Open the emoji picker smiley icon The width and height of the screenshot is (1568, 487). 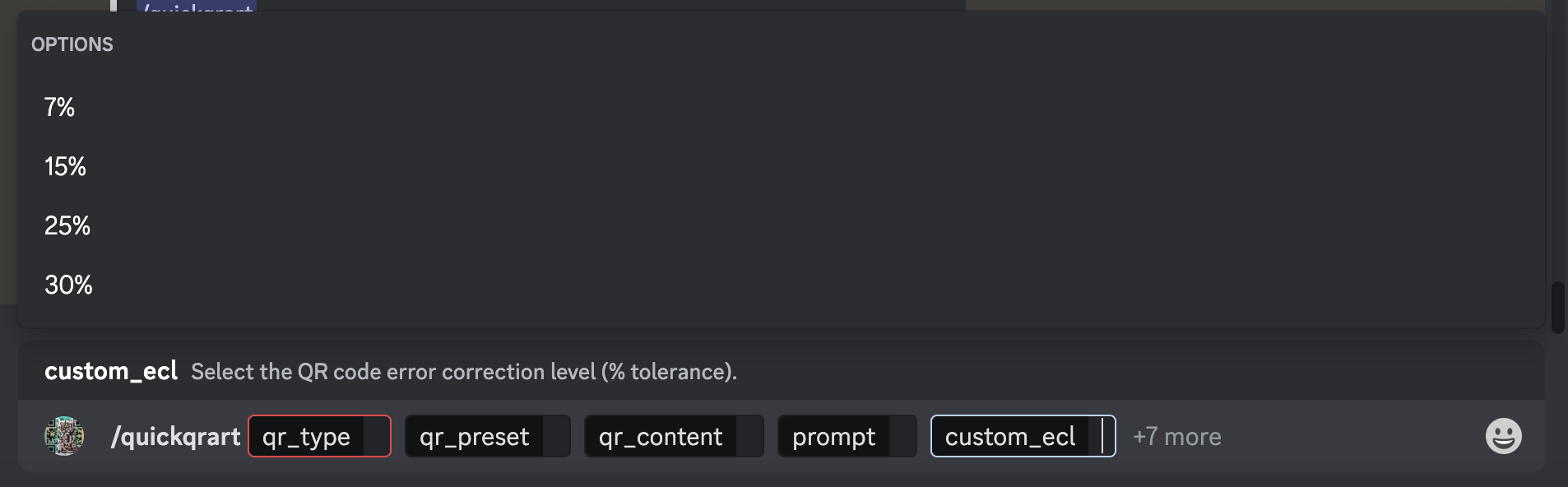coord(1503,436)
